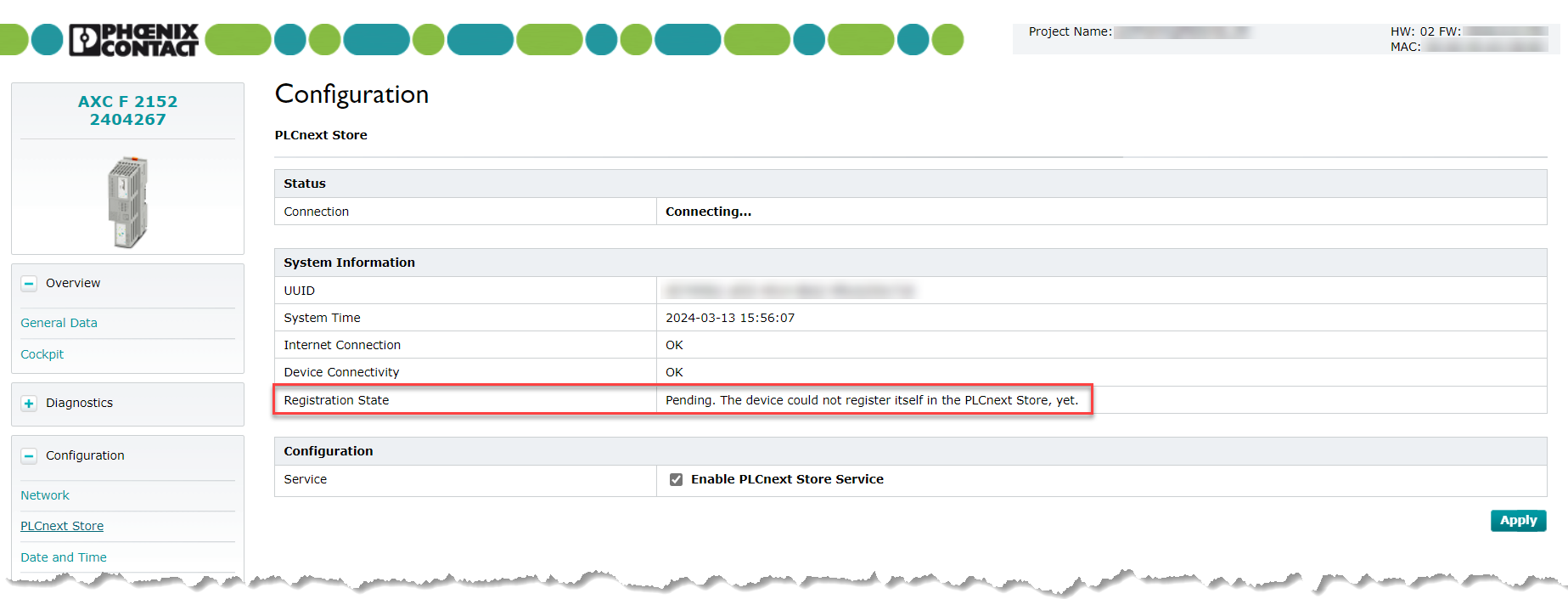Click the Overview section label
The image size is (1568, 599).
pos(73,283)
